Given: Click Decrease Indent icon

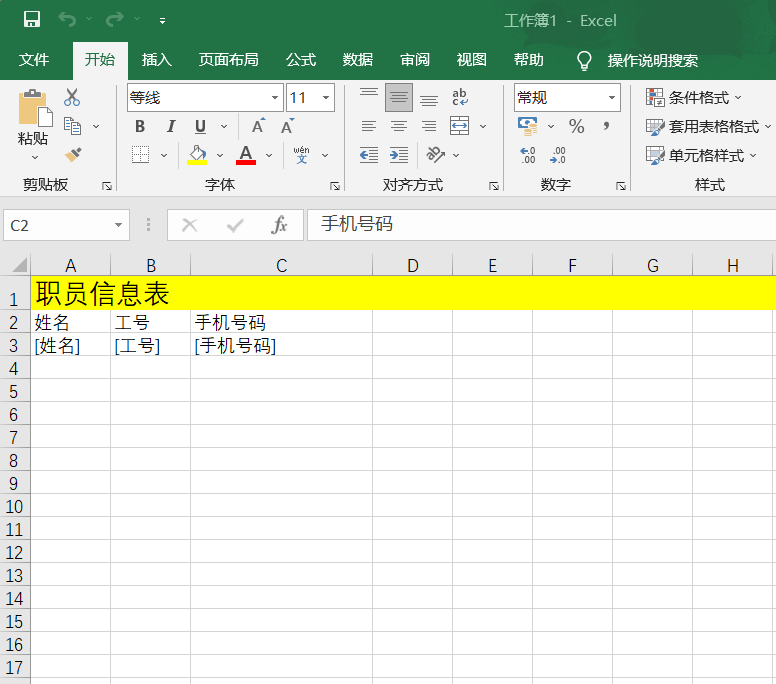Looking at the screenshot, I should click(x=369, y=155).
